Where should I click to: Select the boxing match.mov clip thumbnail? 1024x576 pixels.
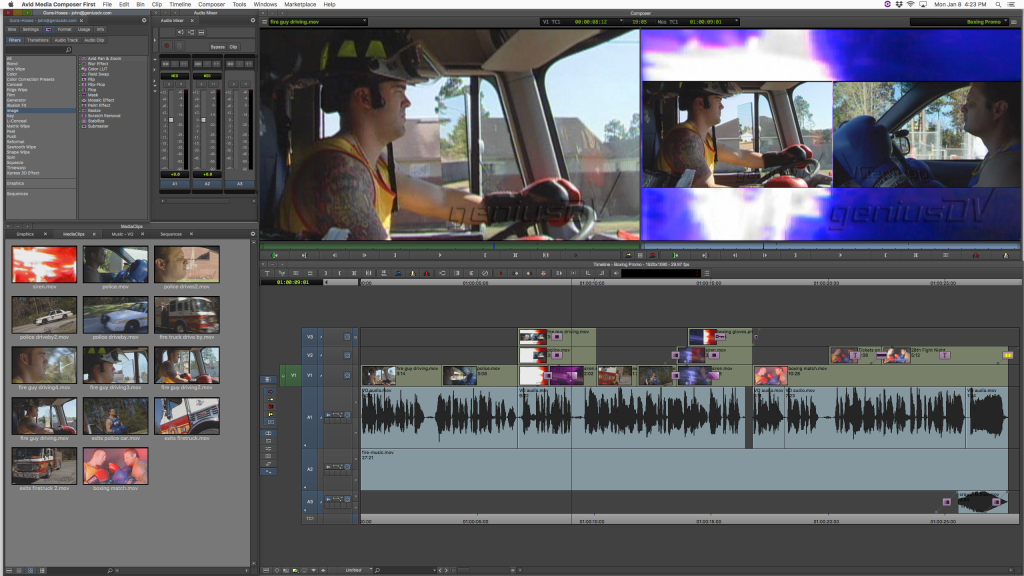coord(116,466)
